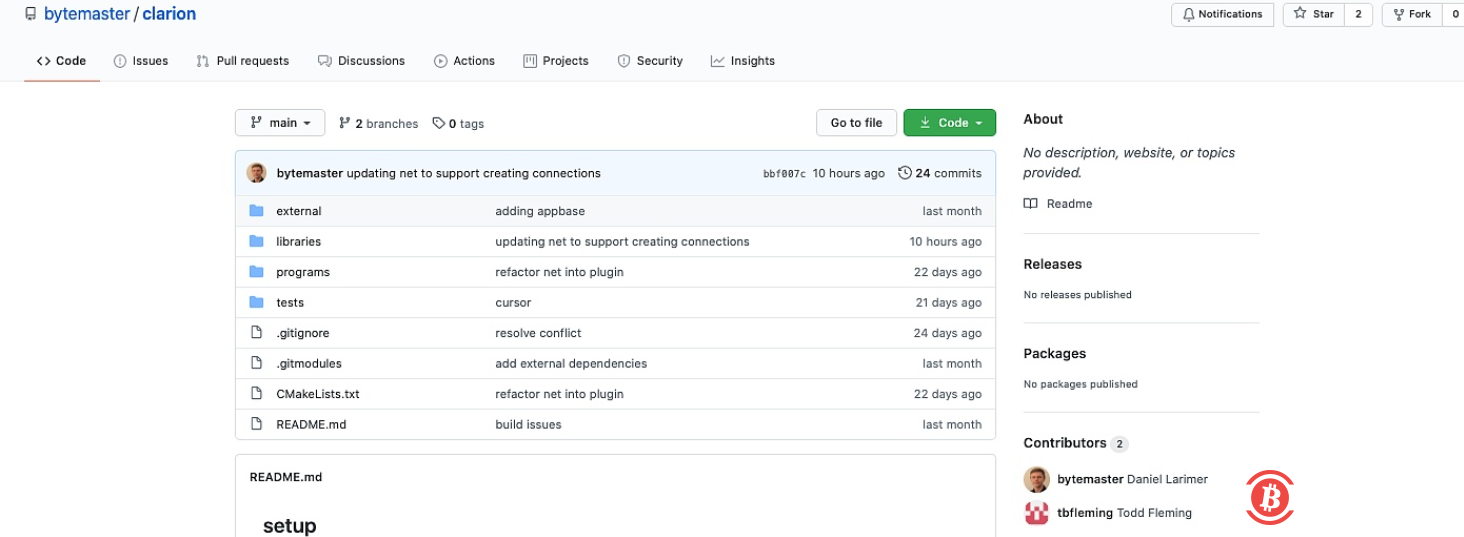Click the README.md file icon
This screenshot has width=1464, height=537.
[256, 424]
